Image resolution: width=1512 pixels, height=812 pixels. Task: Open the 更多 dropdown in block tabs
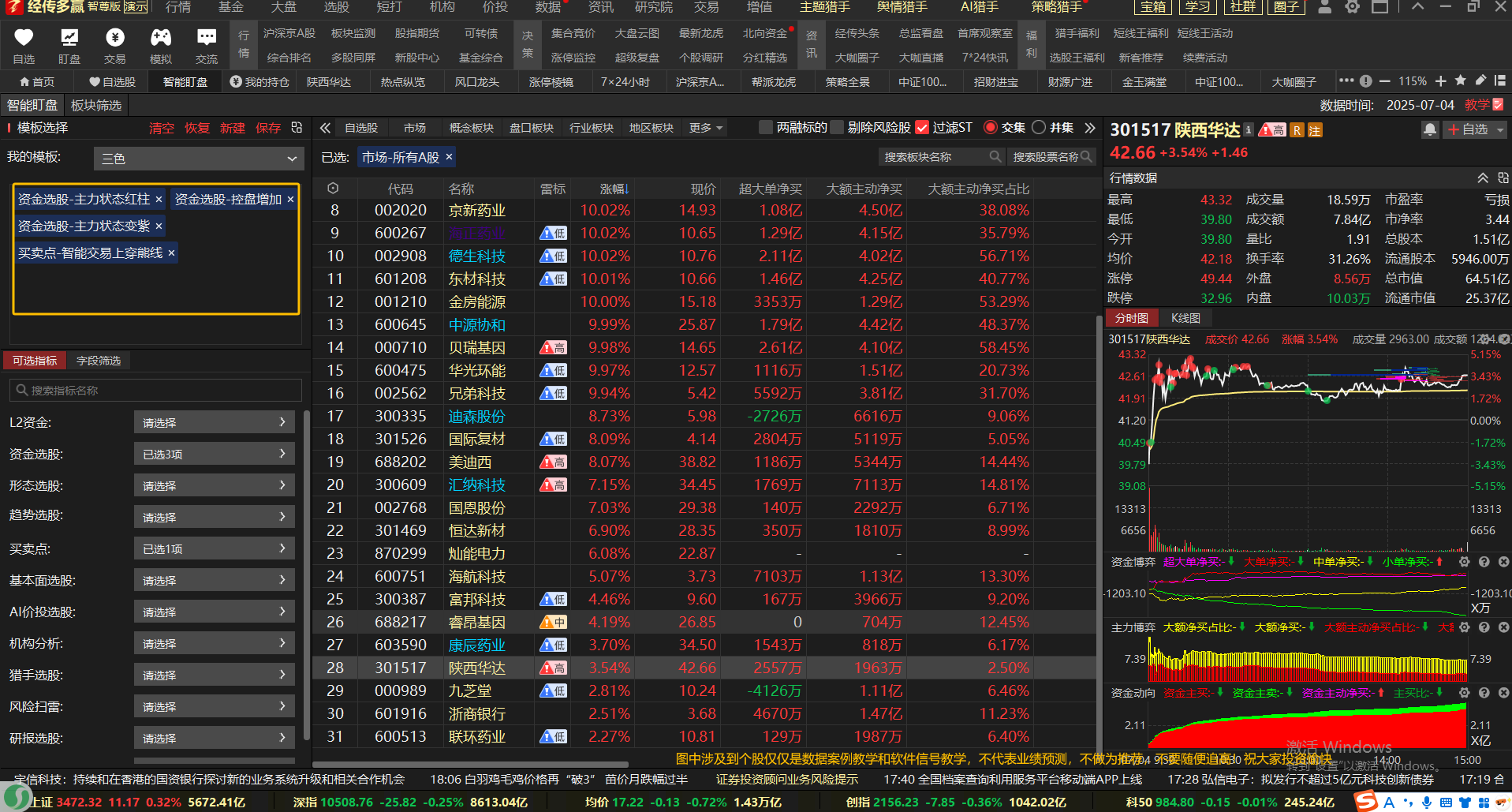point(706,128)
